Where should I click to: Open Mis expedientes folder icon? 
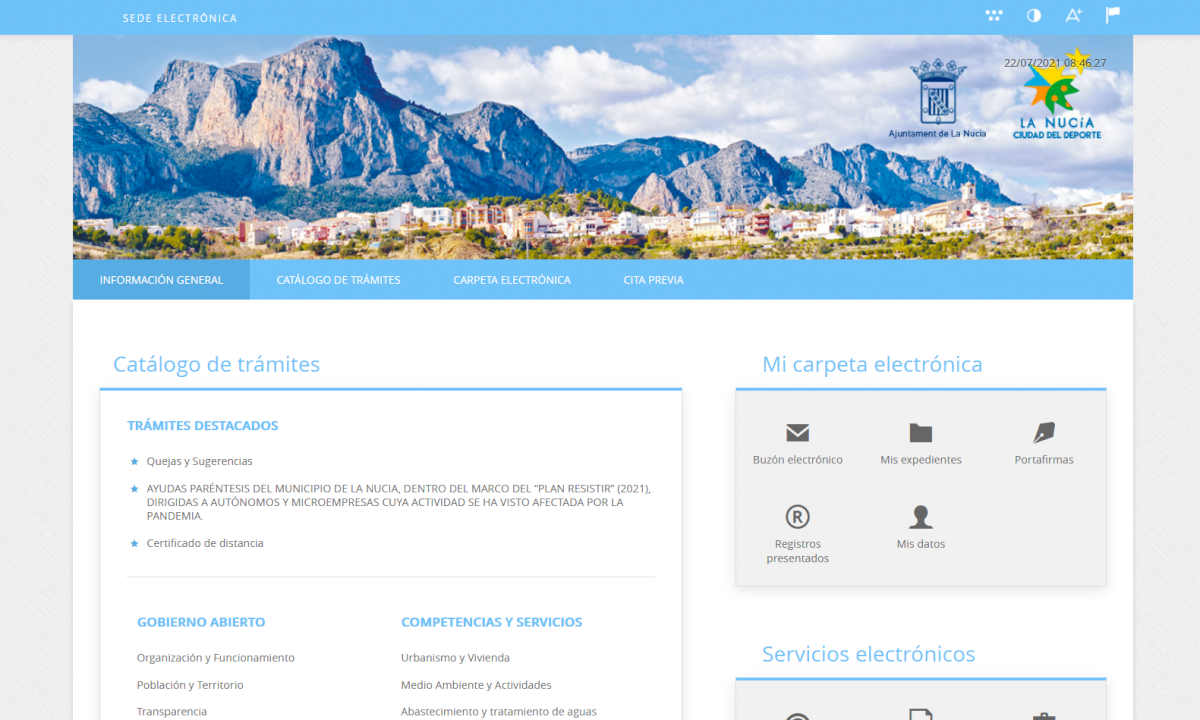(920, 433)
